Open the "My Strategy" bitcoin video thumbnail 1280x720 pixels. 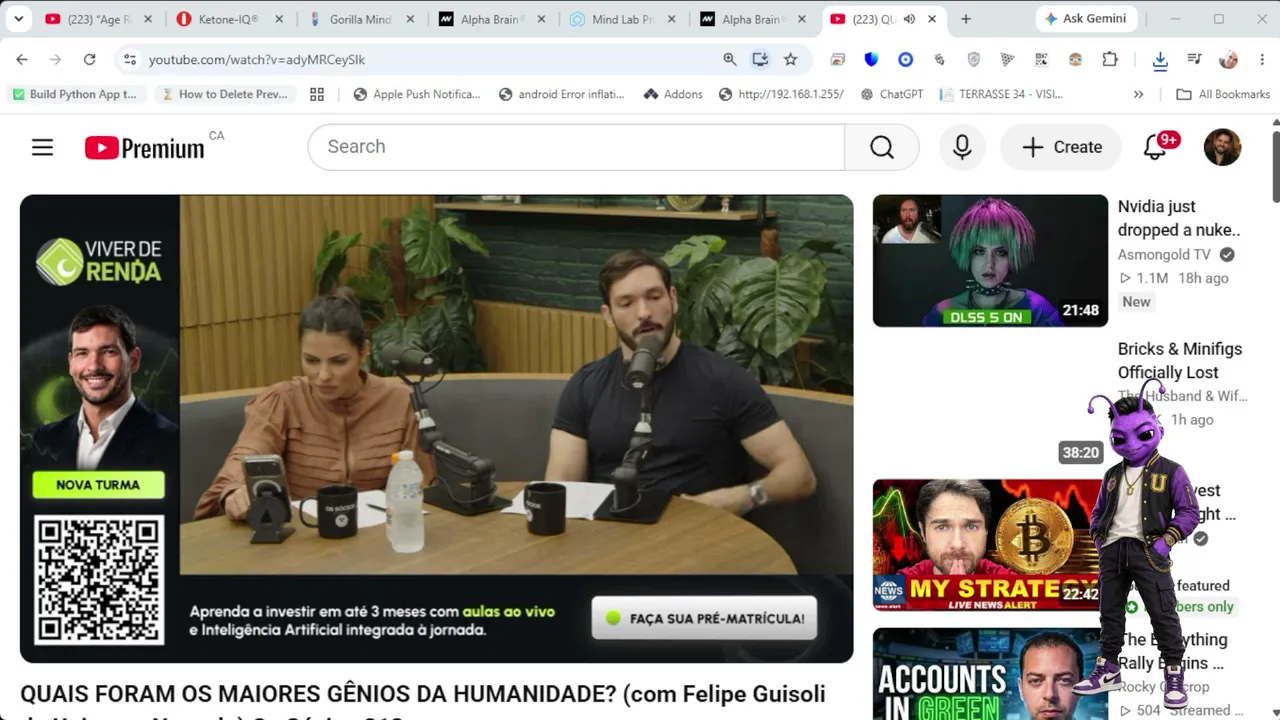(990, 545)
